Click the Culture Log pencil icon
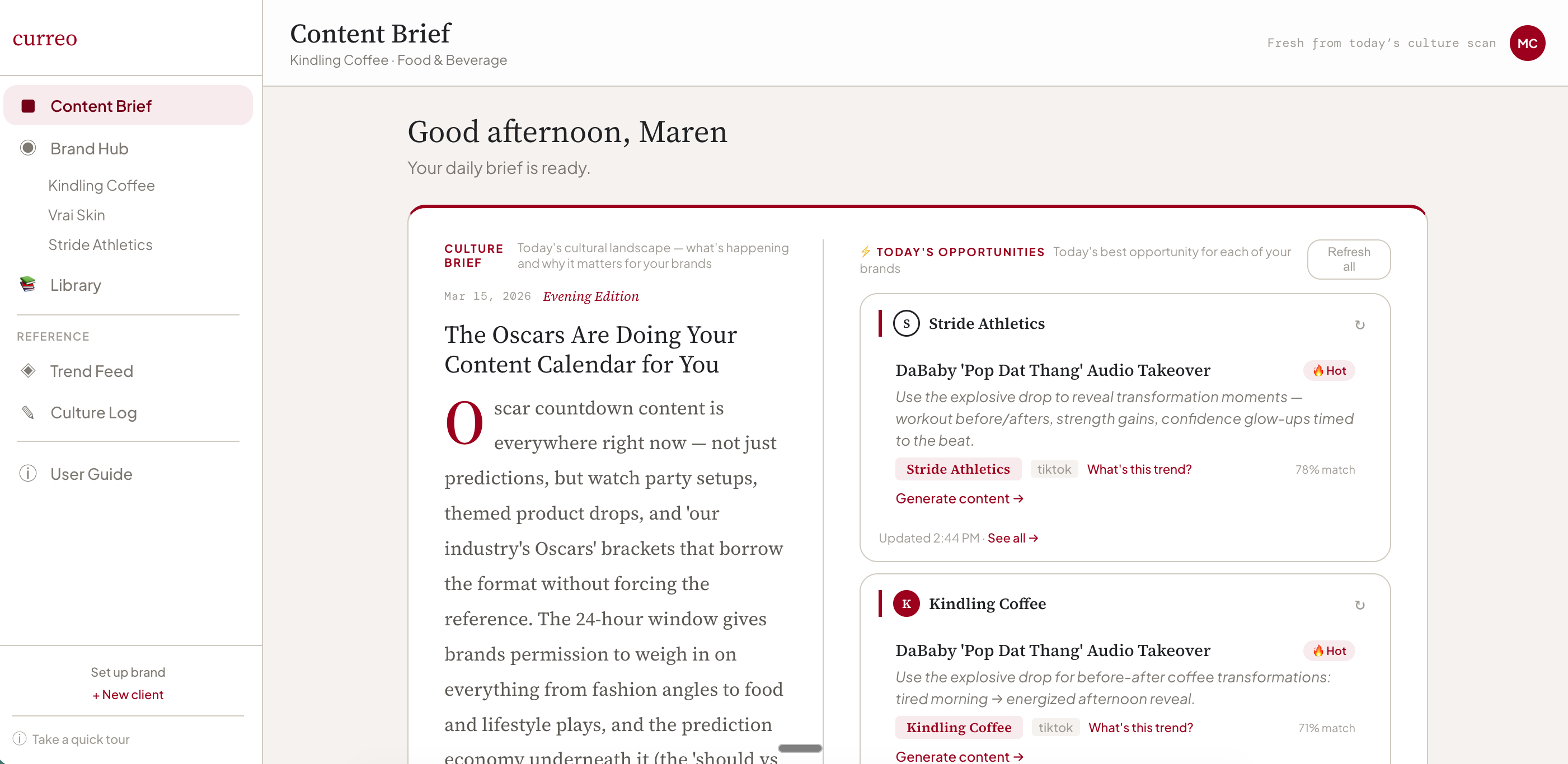 click(x=28, y=412)
